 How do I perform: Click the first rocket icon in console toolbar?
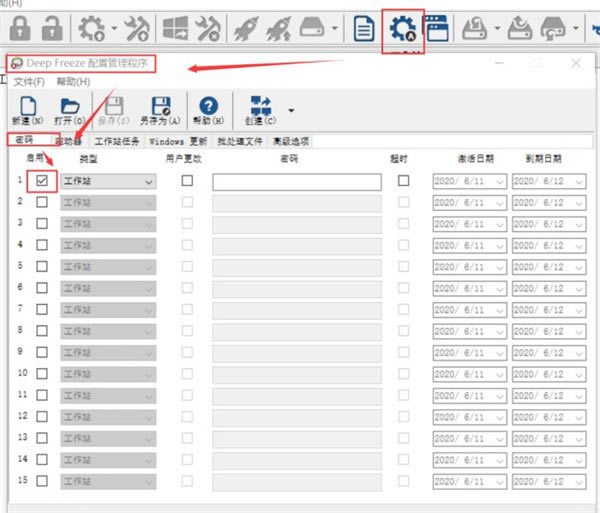(246, 28)
